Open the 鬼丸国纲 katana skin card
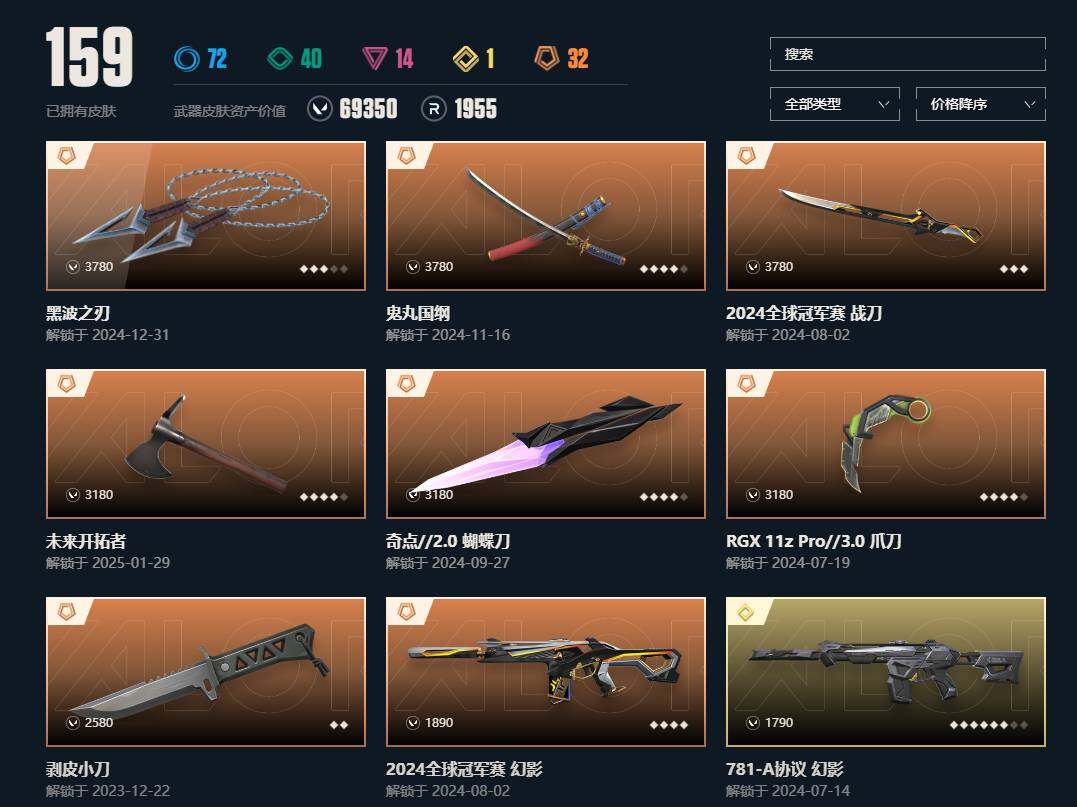Image resolution: width=1077 pixels, height=807 pixels. click(546, 216)
